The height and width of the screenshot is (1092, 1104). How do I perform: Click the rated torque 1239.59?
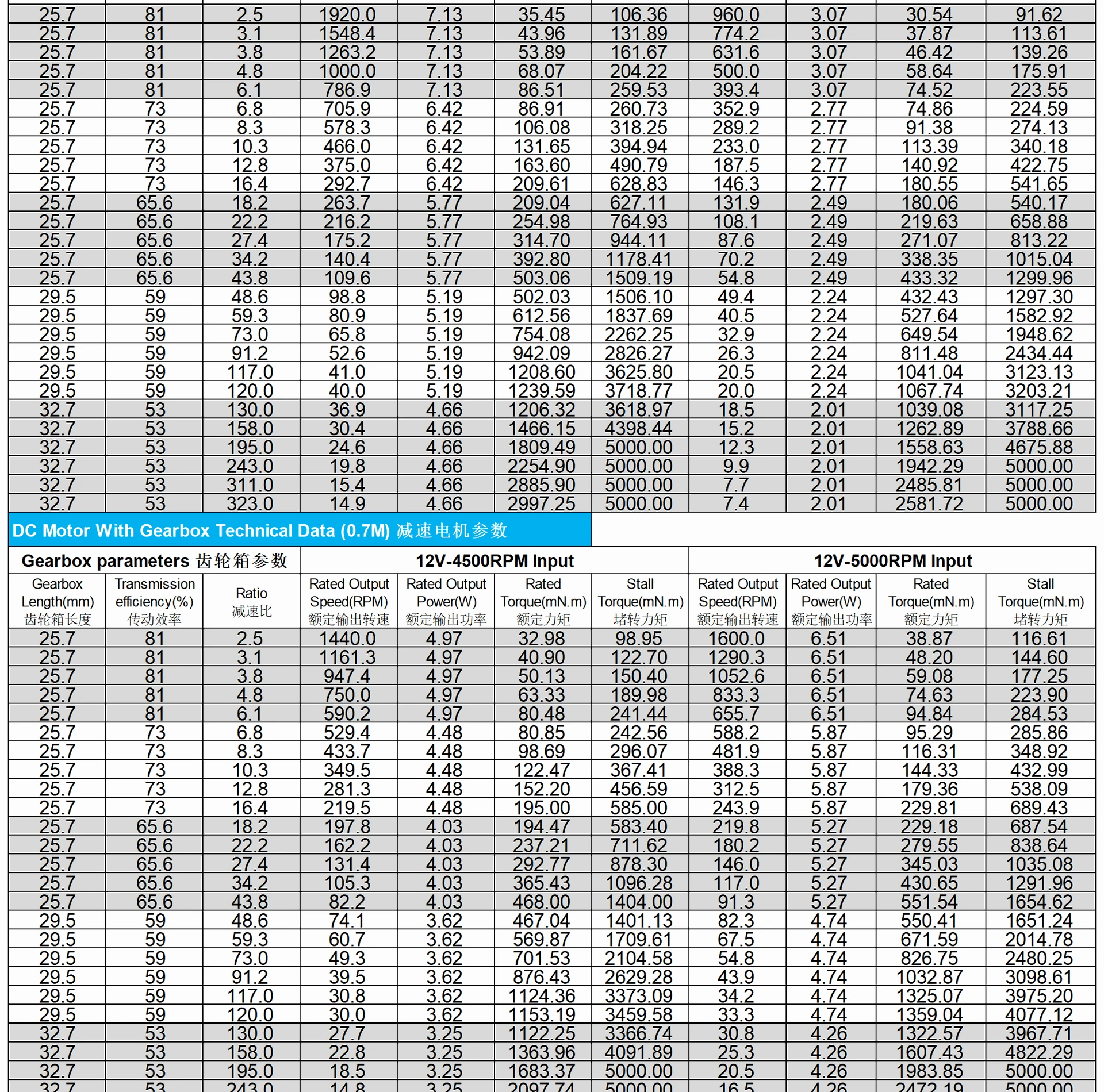542,391
